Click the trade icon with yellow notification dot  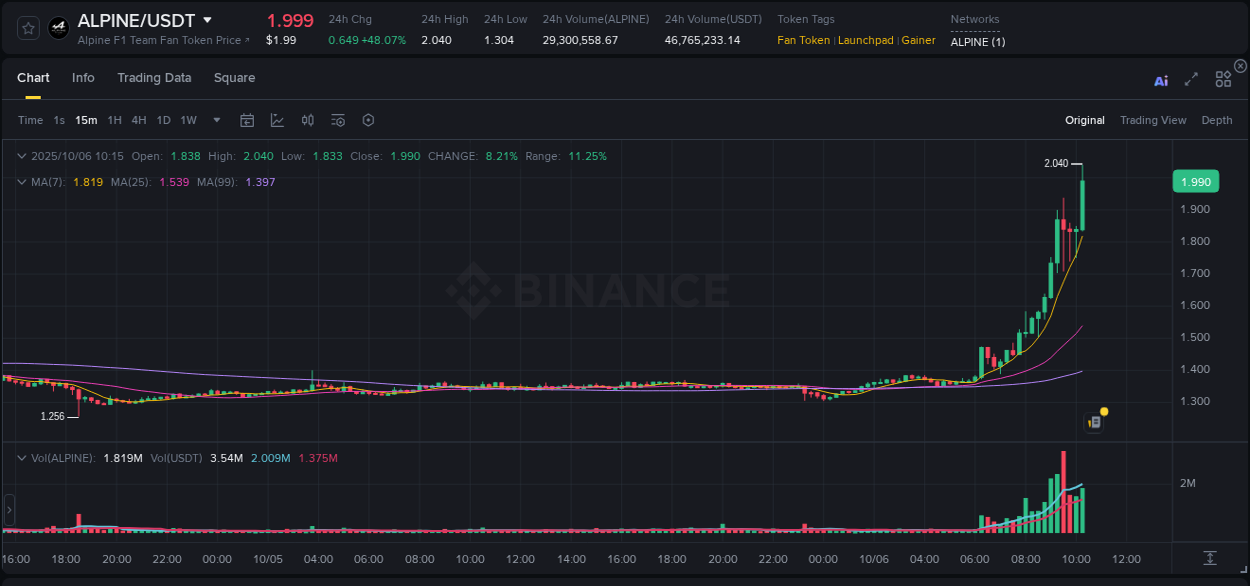[1093, 421]
